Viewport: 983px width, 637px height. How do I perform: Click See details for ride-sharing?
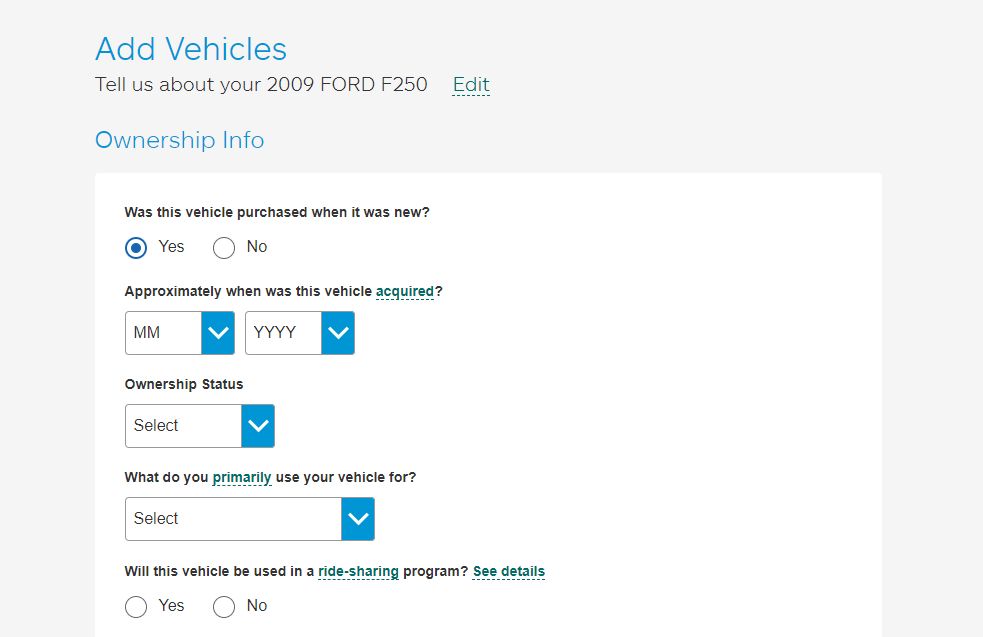(x=508, y=572)
